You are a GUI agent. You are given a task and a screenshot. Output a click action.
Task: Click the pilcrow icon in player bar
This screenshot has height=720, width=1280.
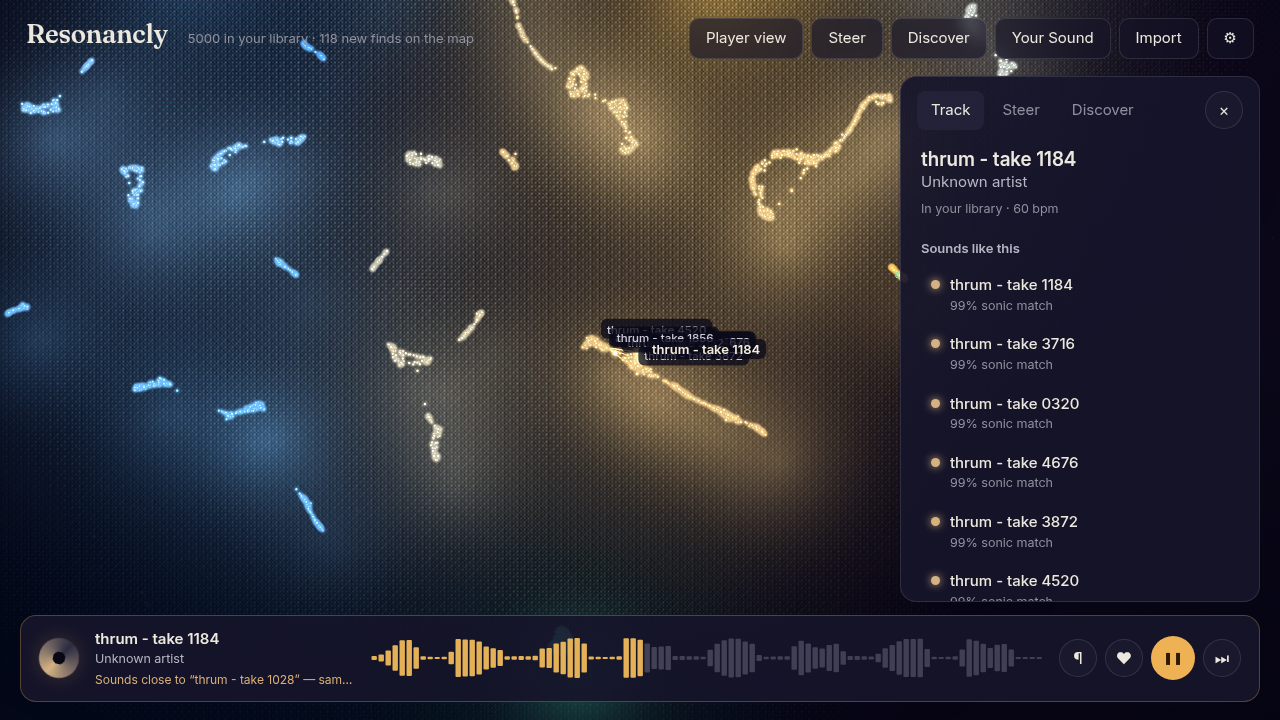click(1078, 658)
